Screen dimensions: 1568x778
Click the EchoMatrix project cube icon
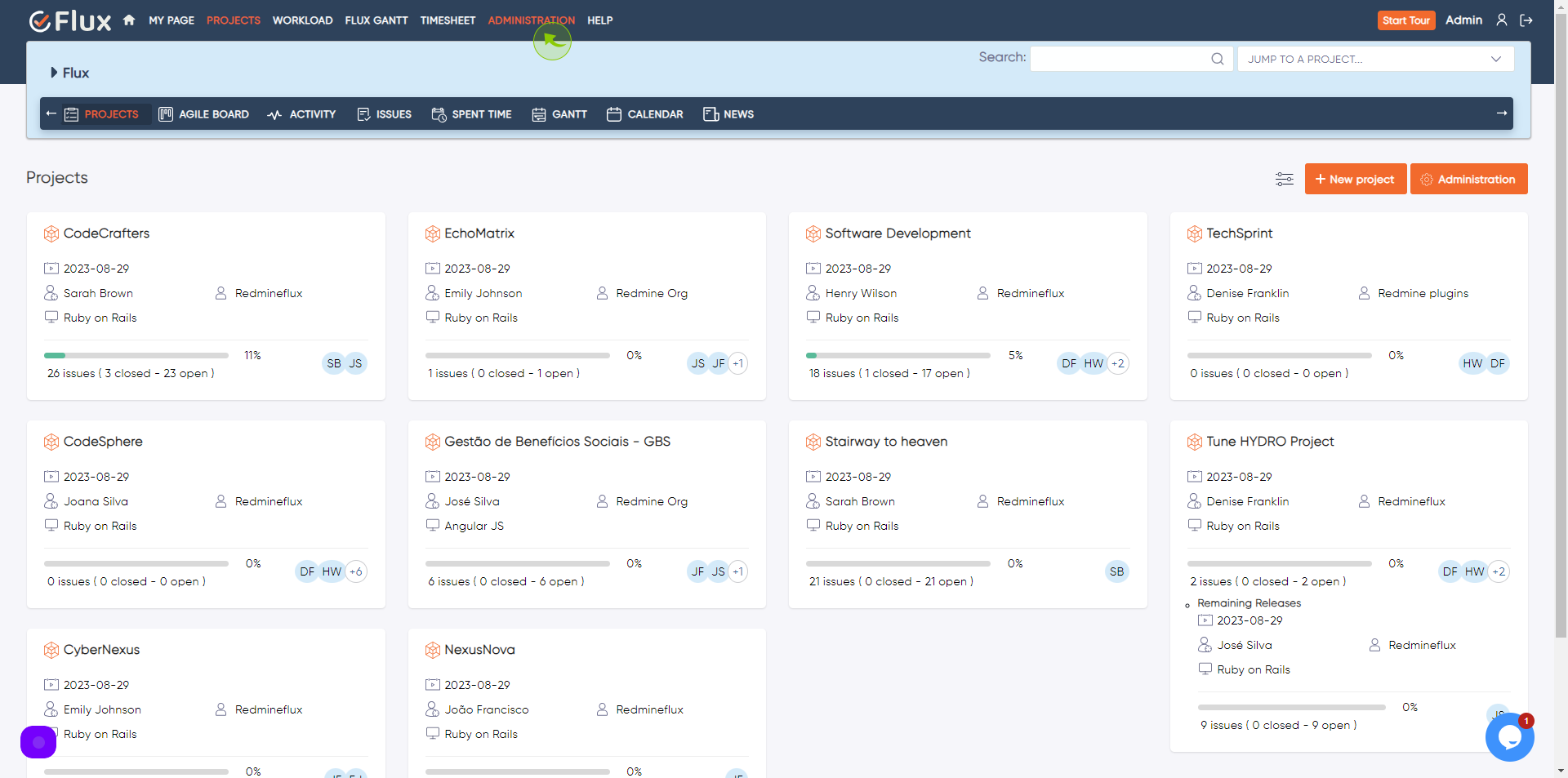(433, 233)
